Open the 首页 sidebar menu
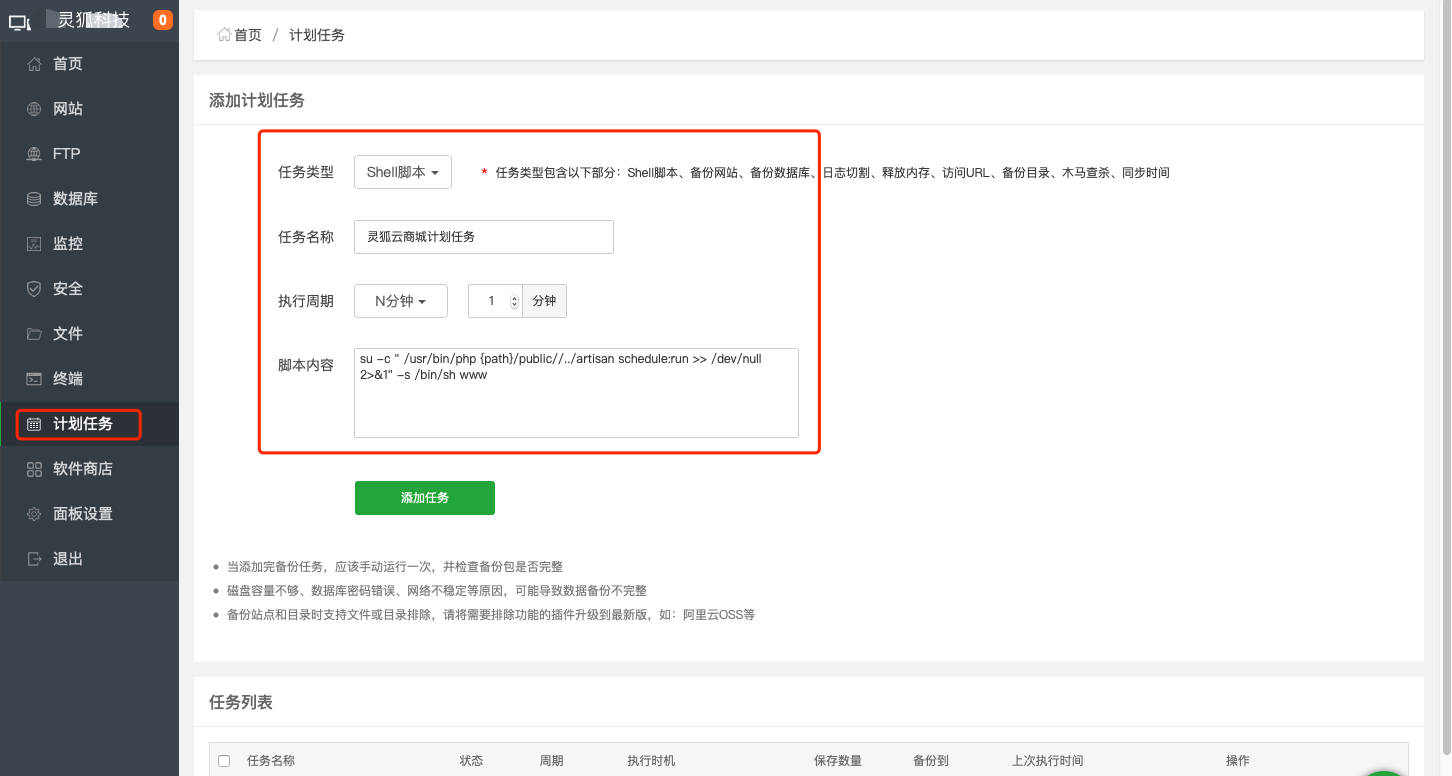The width and height of the screenshot is (1452, 776). pos(89,64)
